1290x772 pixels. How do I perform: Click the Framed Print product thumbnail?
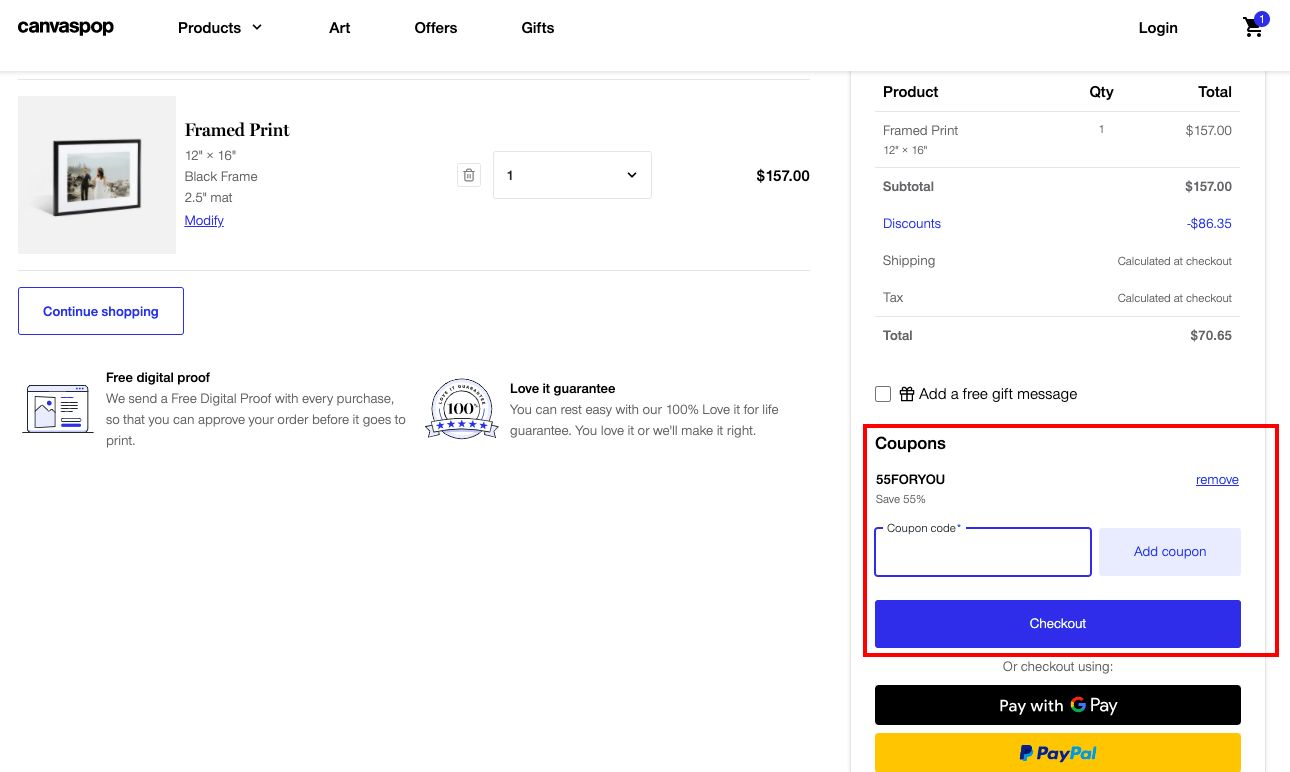97,175
